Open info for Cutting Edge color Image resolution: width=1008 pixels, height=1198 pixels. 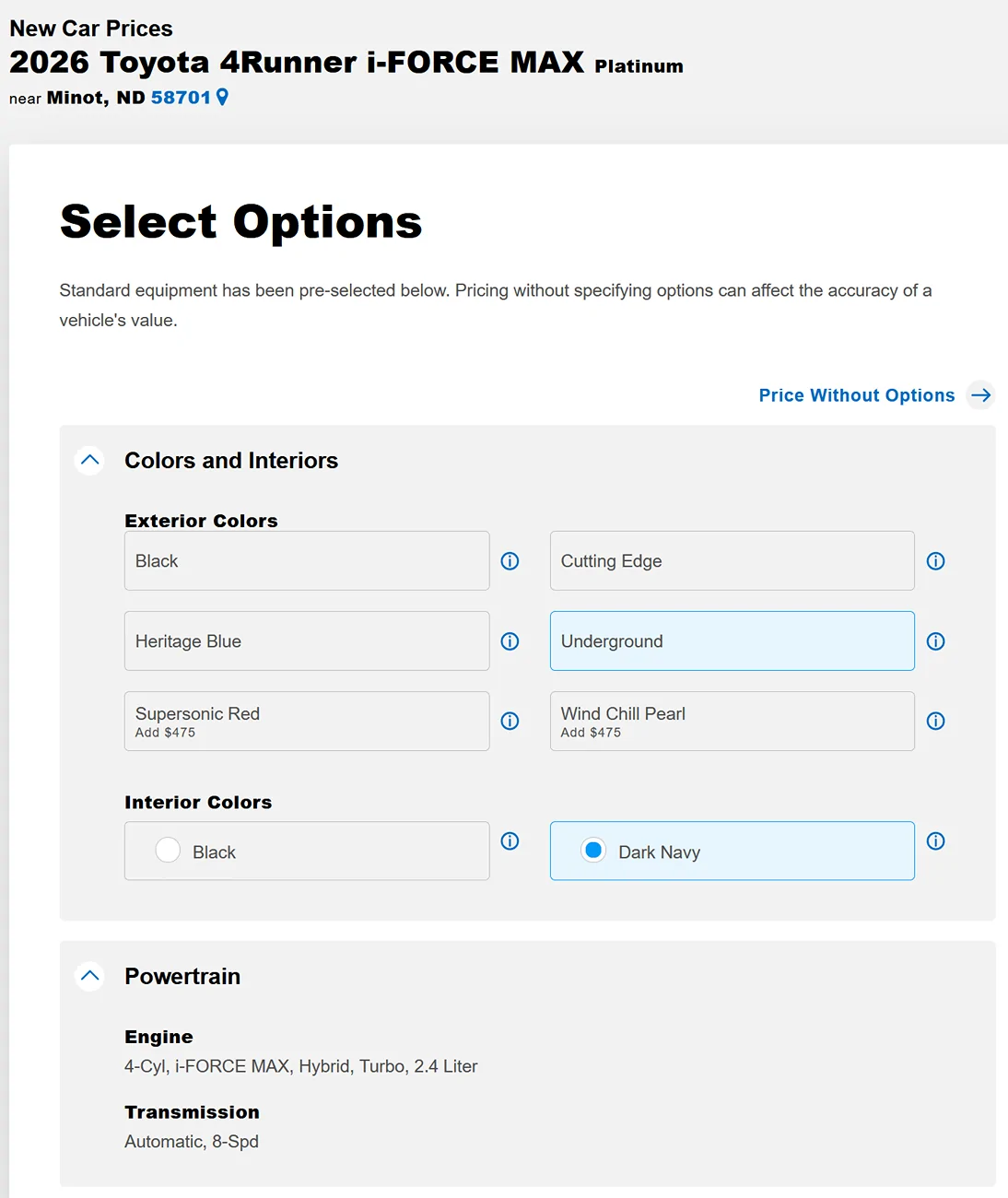935,561
